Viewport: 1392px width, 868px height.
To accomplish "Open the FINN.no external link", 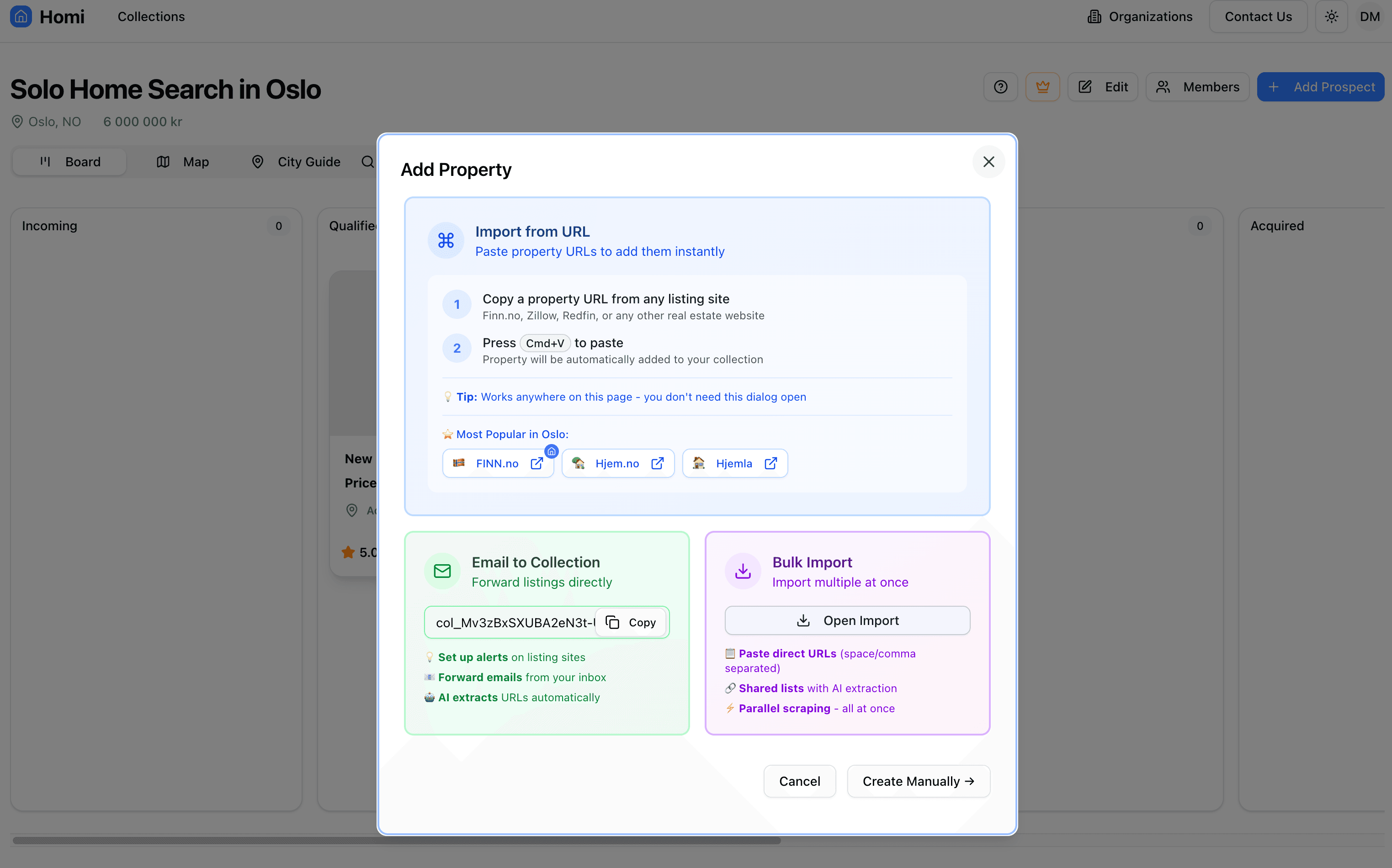I will click(498, 463).
